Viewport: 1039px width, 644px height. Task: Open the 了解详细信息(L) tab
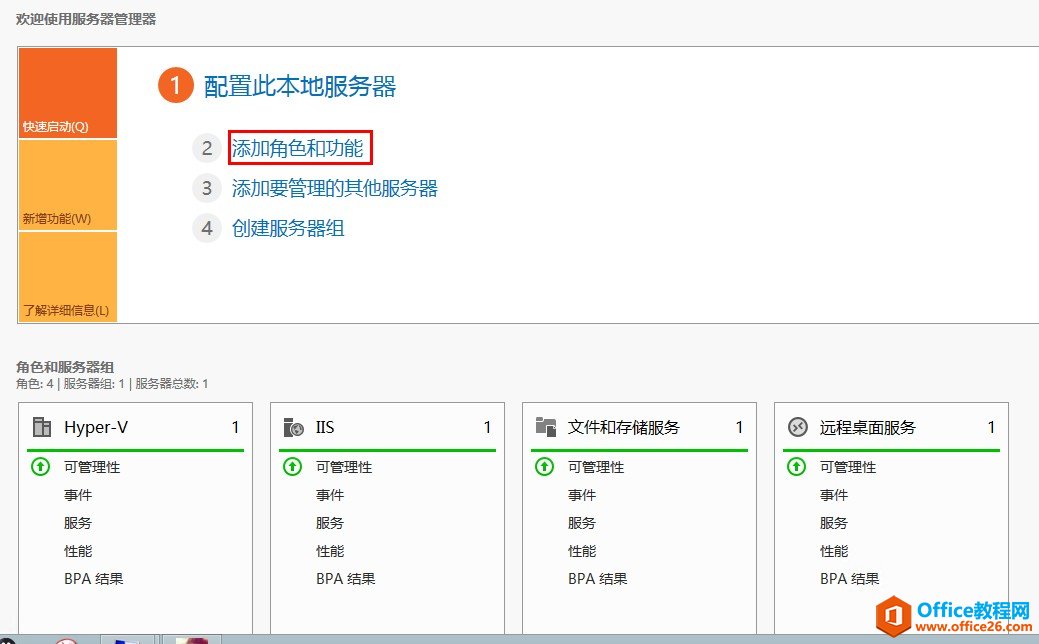(x=68, y=277)
